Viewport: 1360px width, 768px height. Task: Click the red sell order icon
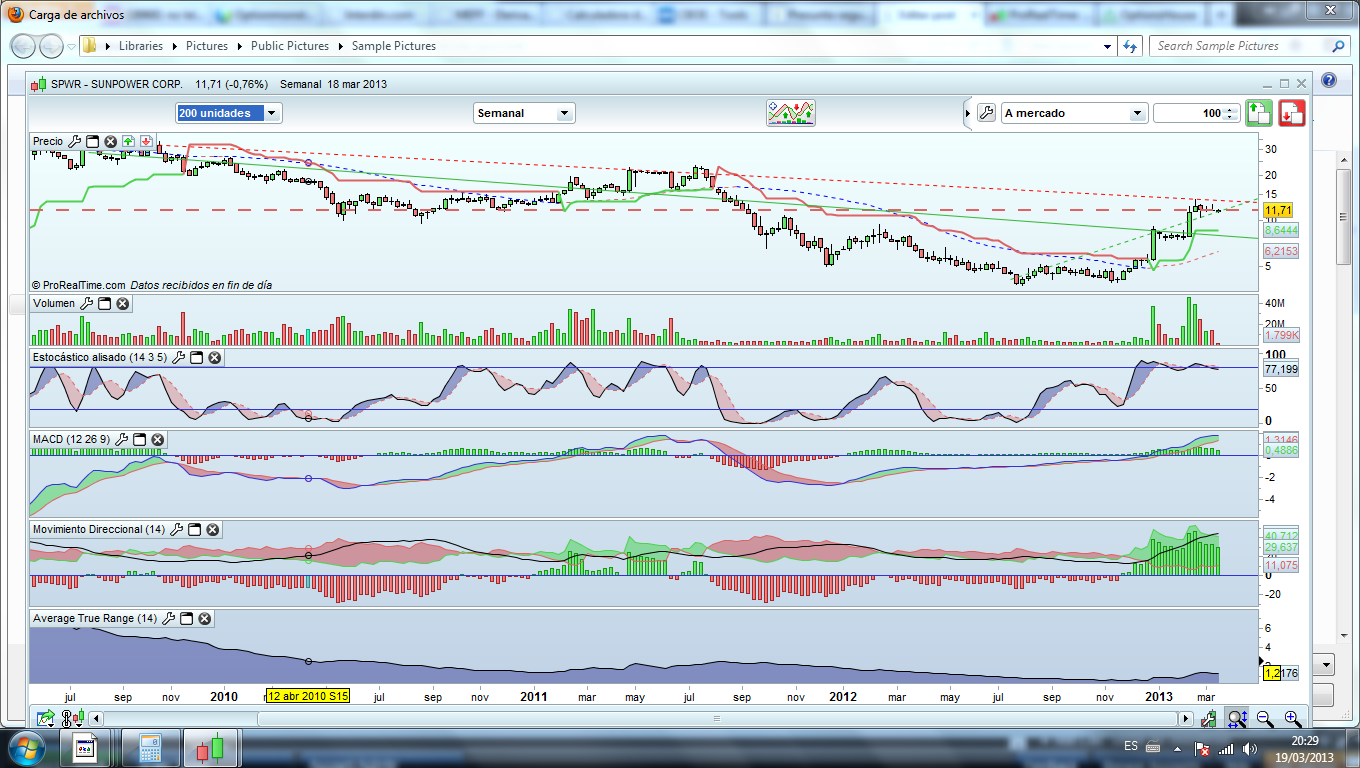pyautogui.click(x=1292, y=113)
